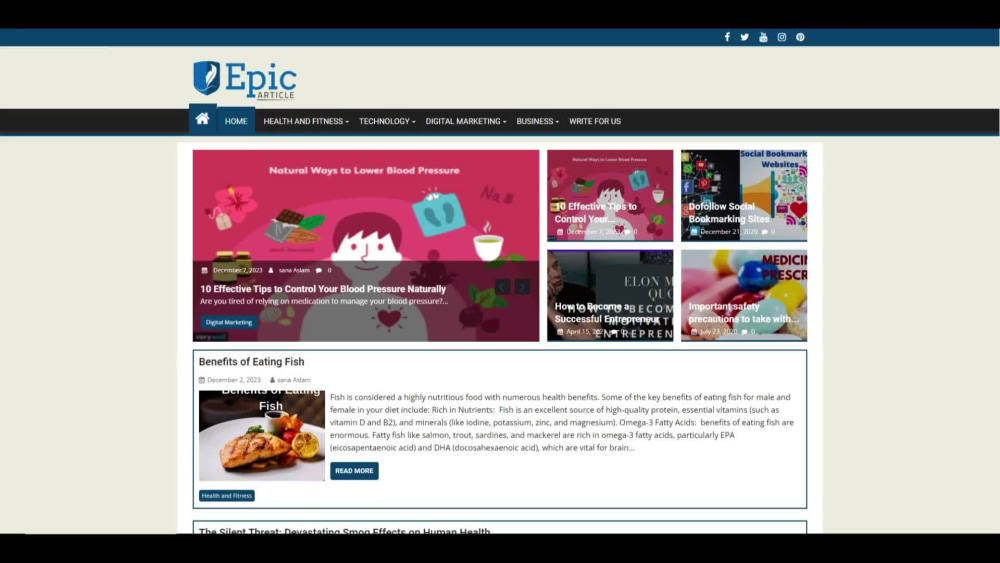
Task: Expand the Technology menu
Action: point(386,121)
